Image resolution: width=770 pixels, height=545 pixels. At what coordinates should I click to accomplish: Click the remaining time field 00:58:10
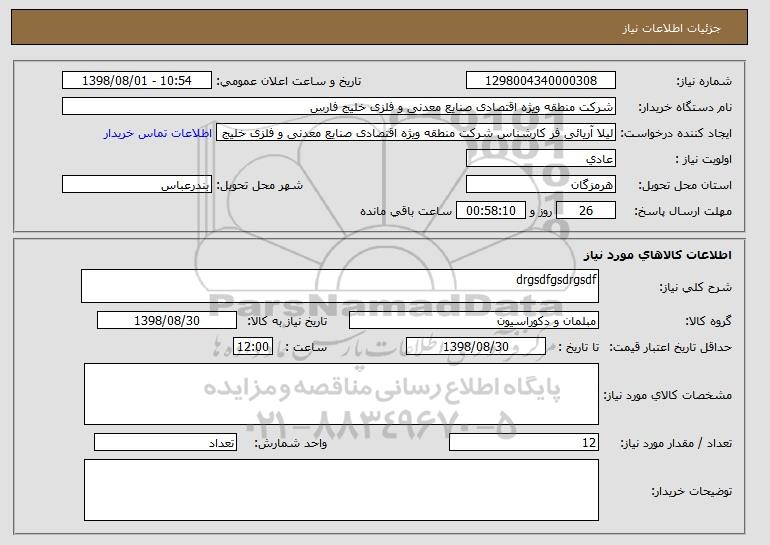point(491,211)
